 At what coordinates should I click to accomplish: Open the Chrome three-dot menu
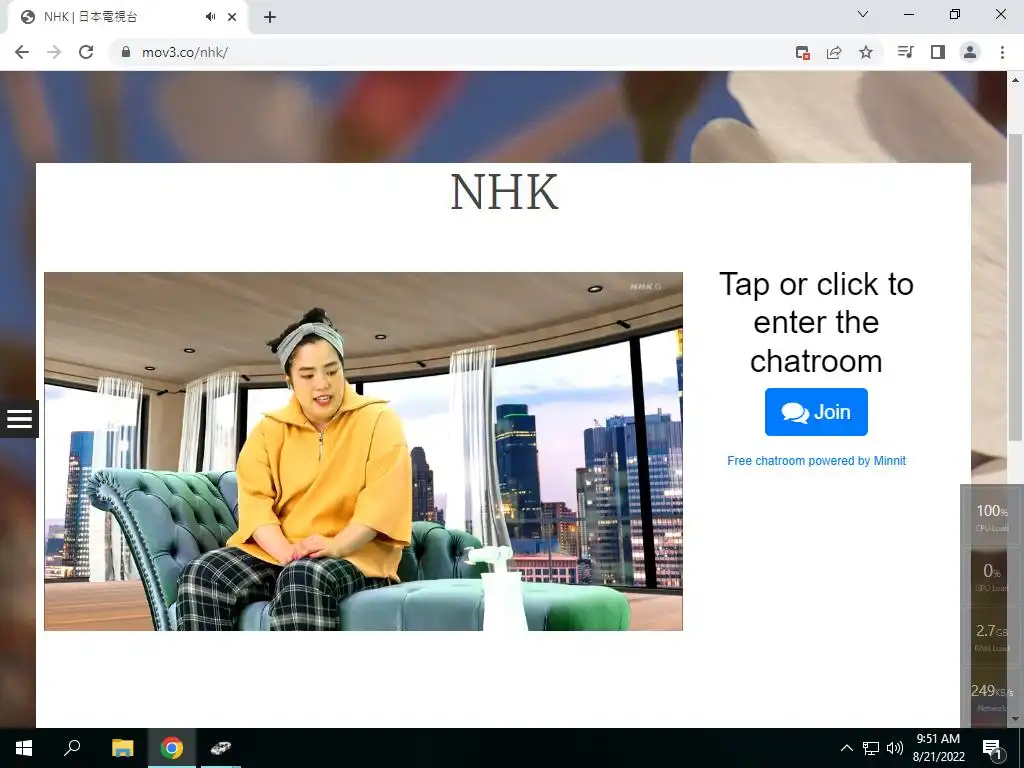[1002, 52]
